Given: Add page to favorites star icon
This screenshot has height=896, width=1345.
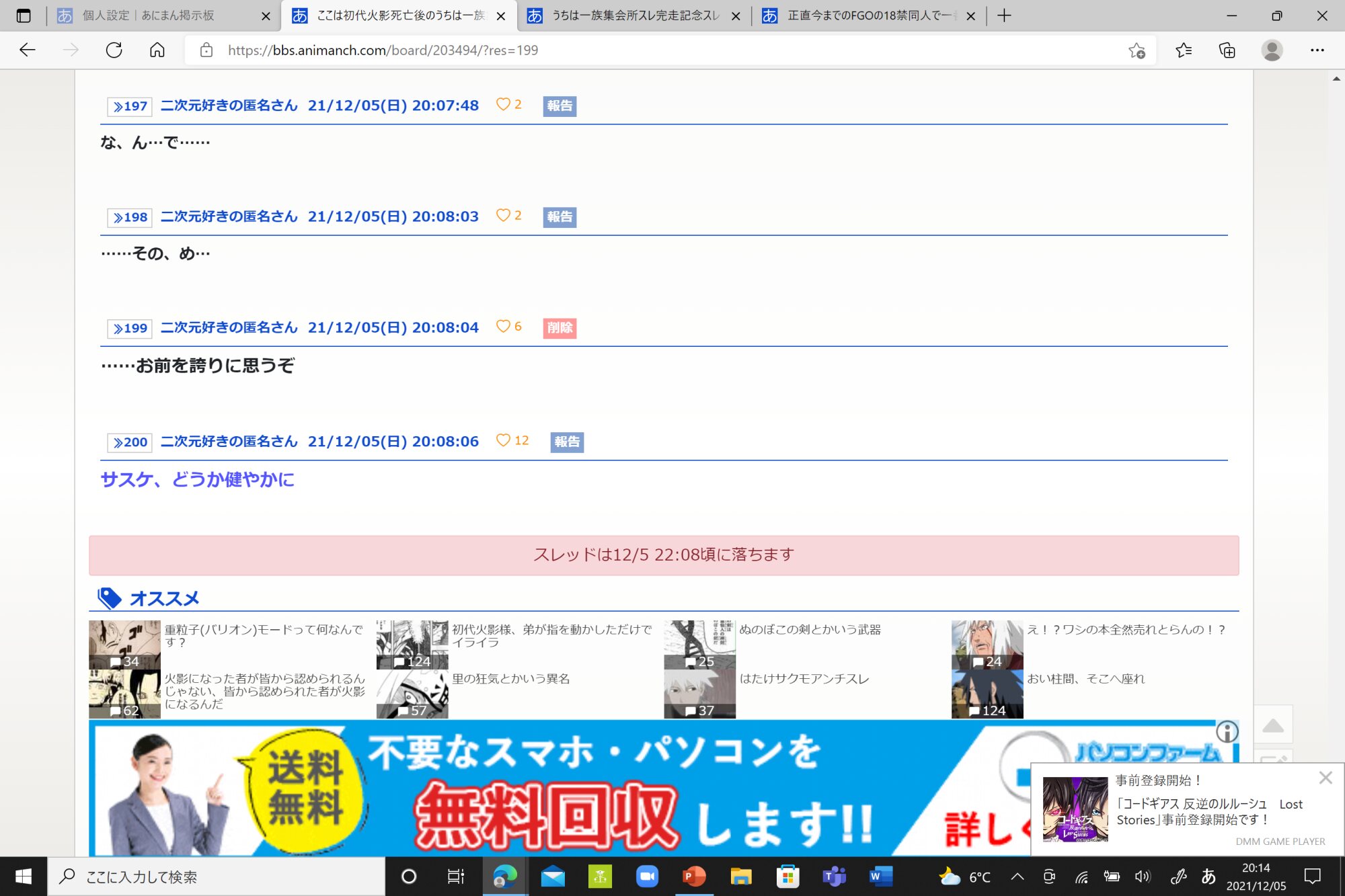Looking at the screenshot, I should tap(1137, 50).
